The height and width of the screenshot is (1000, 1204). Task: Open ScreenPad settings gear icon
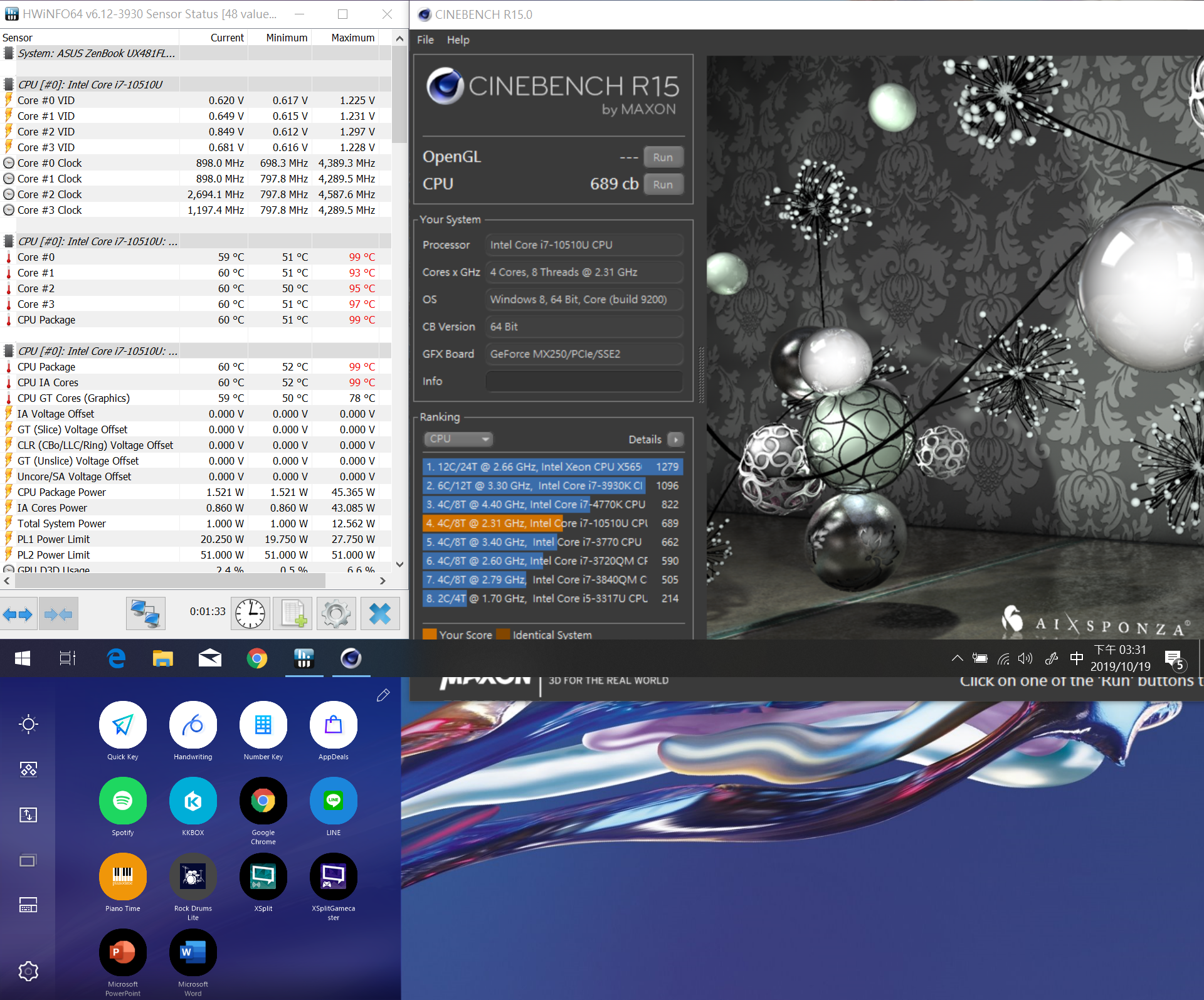pos(28,971)
